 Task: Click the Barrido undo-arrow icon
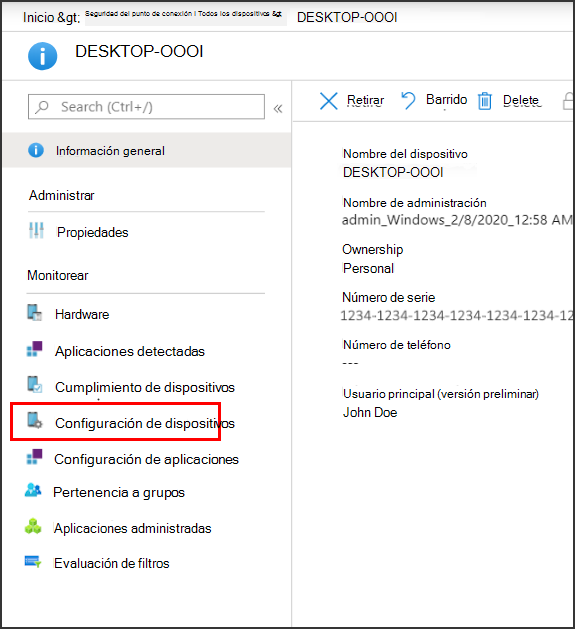point(408,100)
